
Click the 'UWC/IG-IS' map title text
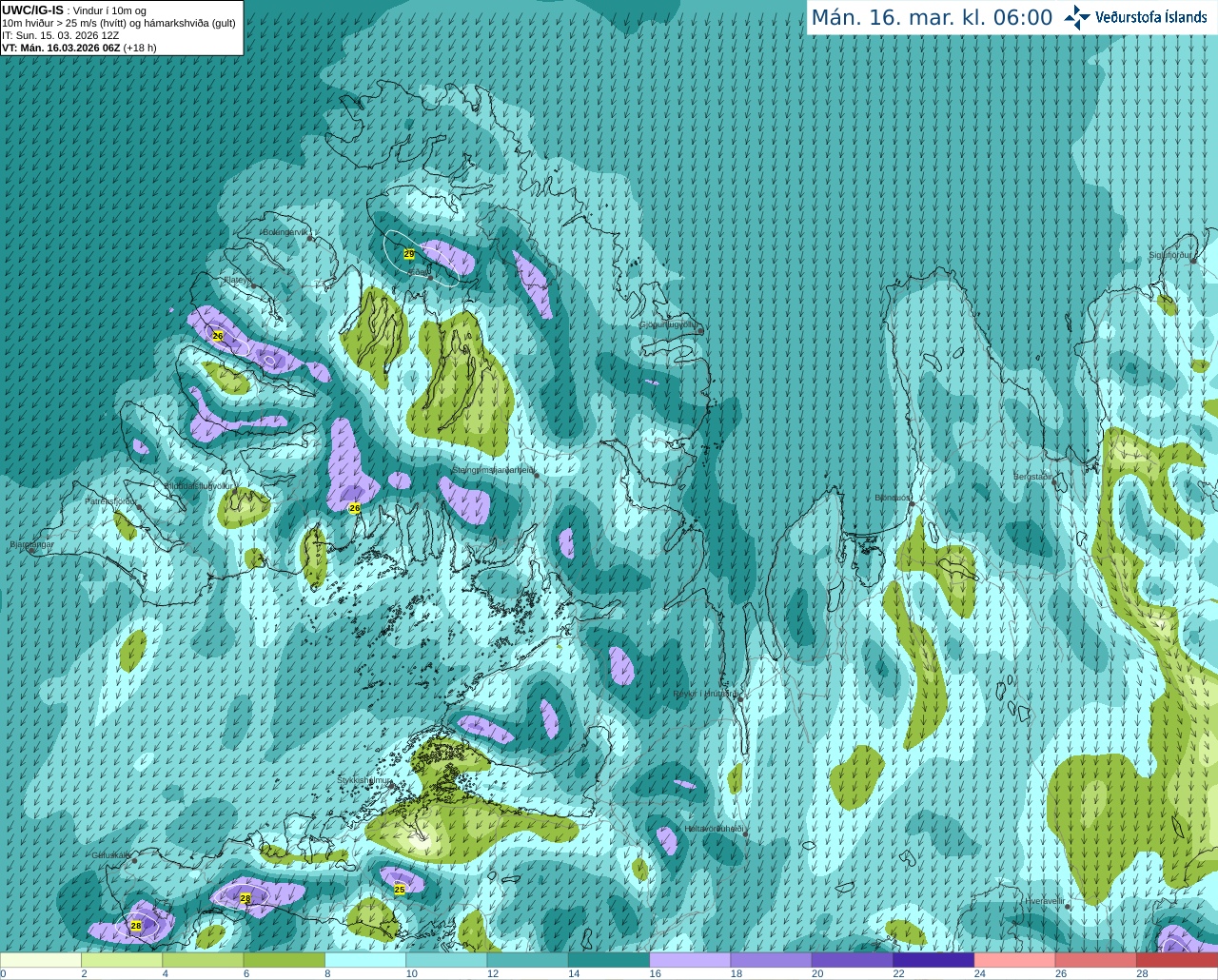(x=32, y=10)
